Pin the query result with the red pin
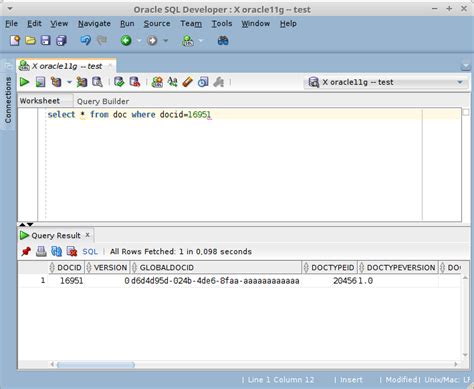The width and height of the screenshot is (474, 389). pos(26,251)
